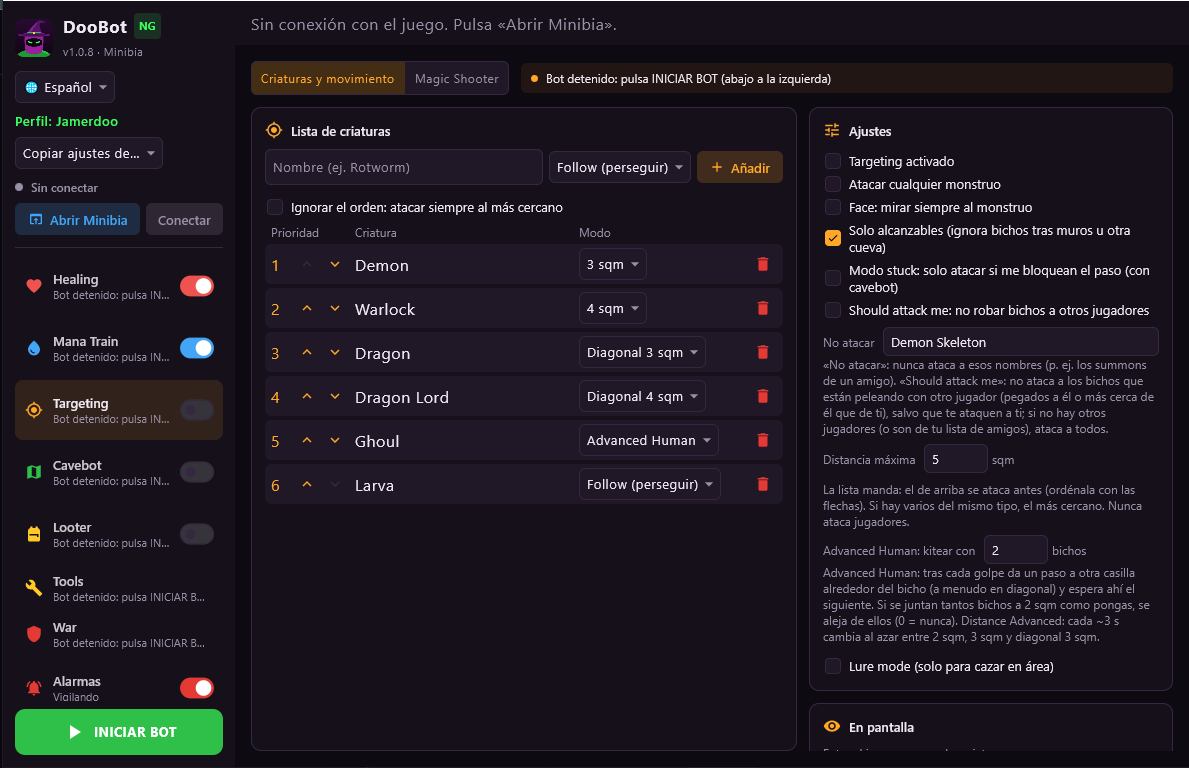Open the new creature mode dropdown
The image size is (1189, 768).
pyautogui.click(x=620, y=168)
